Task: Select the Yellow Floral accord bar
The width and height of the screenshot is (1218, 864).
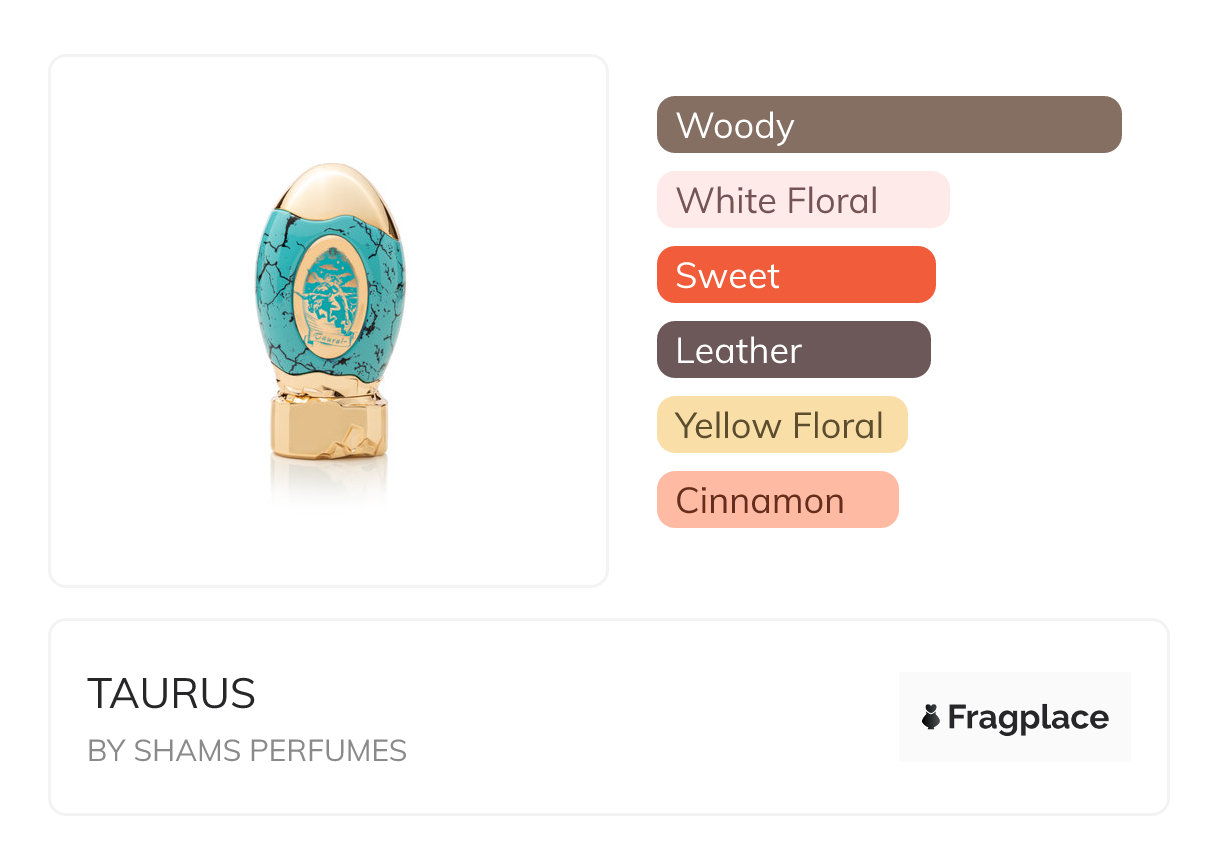Action: pyautogui.click(x=781, y=425)
